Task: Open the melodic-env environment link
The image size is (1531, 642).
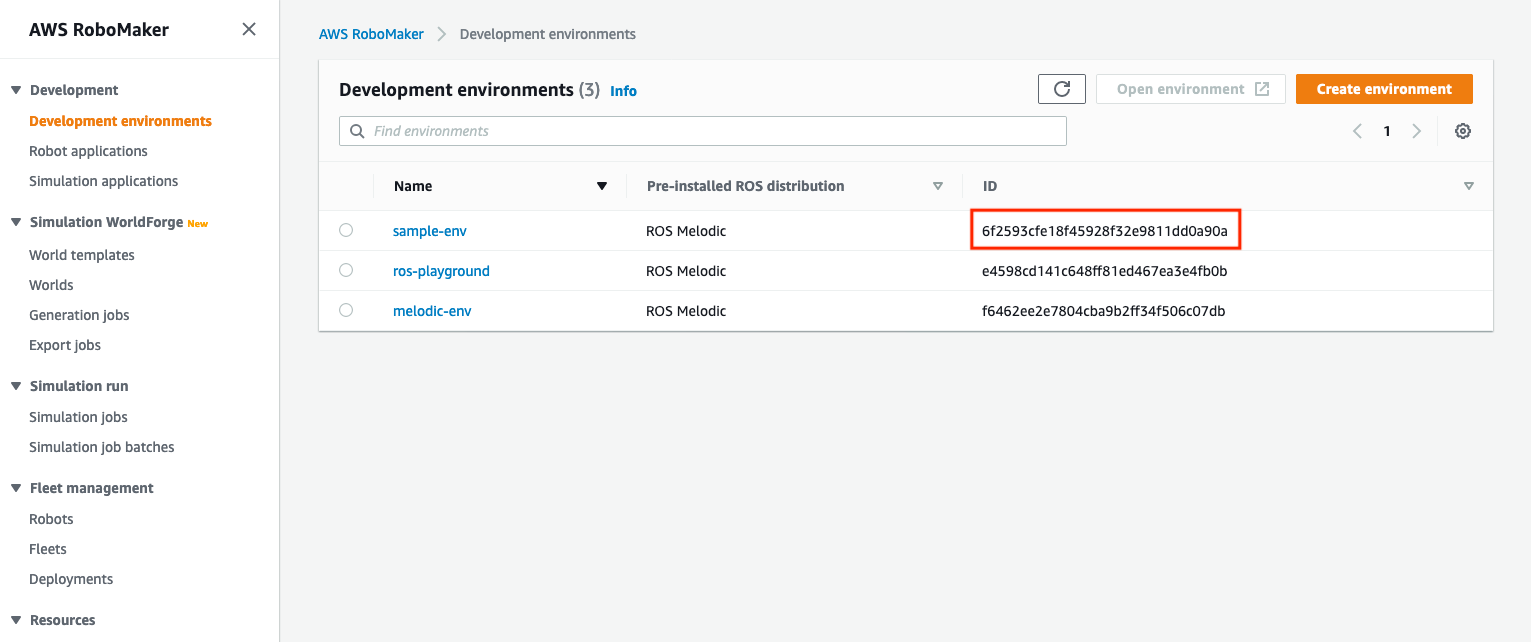Action: point(432,311)
